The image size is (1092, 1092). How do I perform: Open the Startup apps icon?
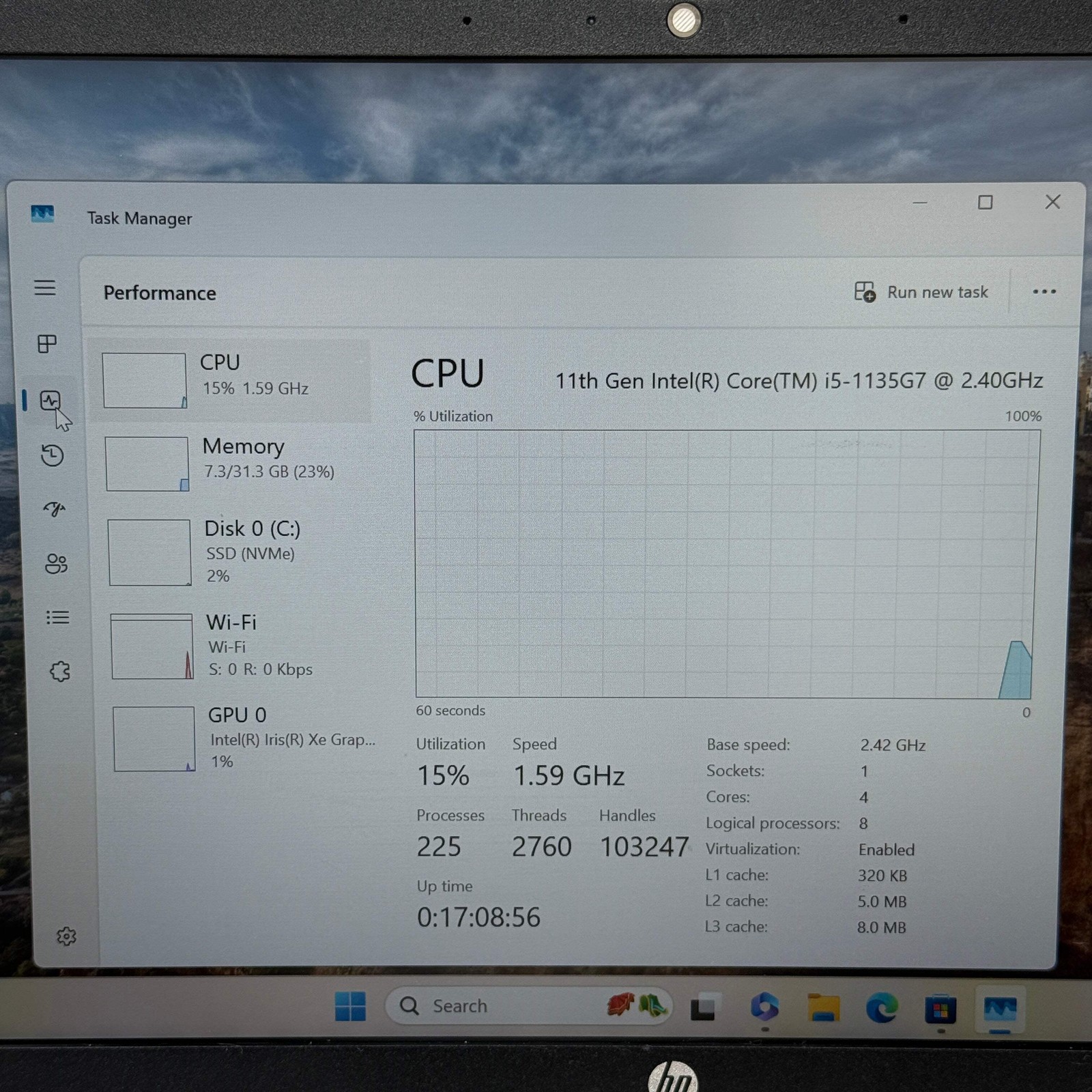tap(55, 509)
